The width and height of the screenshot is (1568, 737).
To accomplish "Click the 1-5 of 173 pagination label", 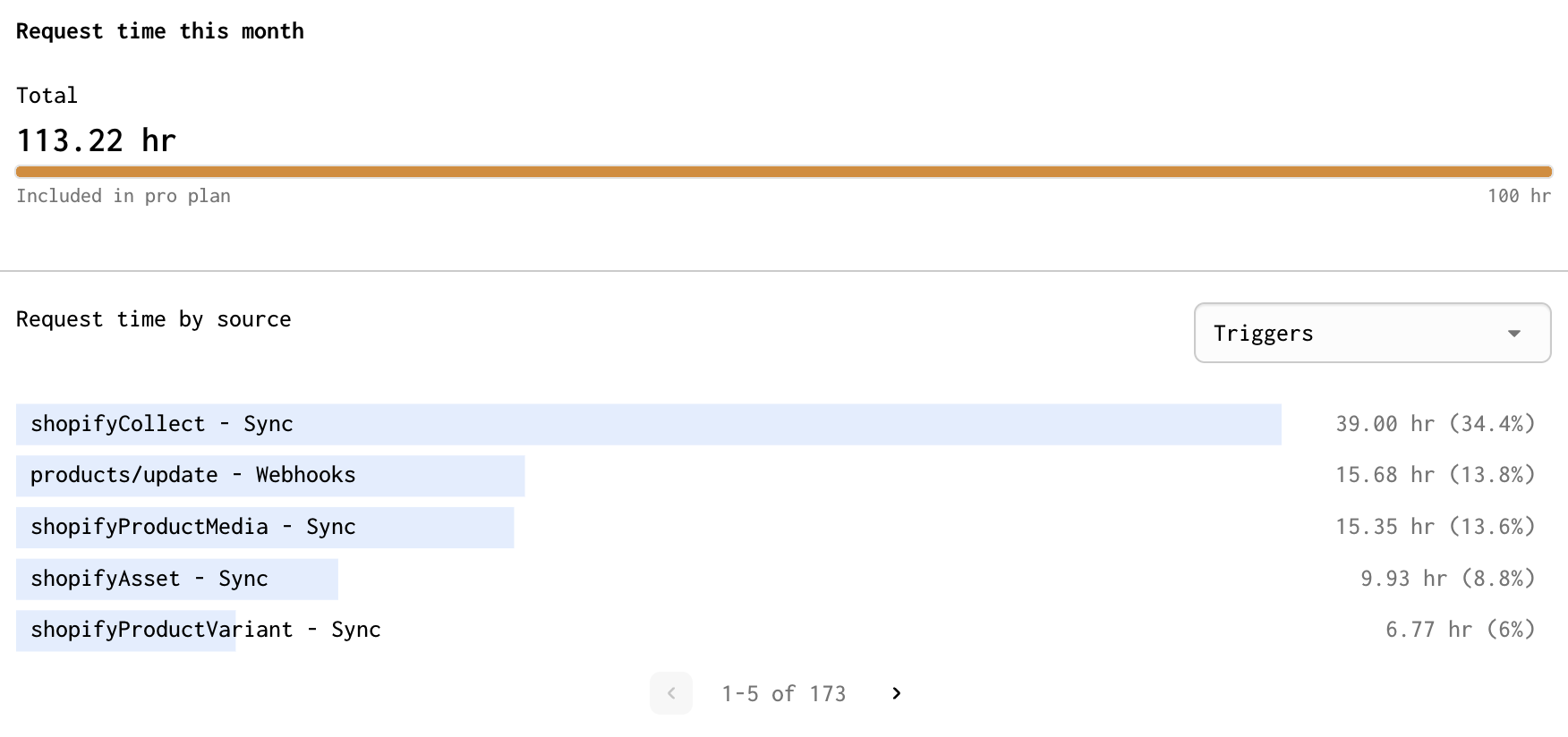I will click(x=784, y=694).
